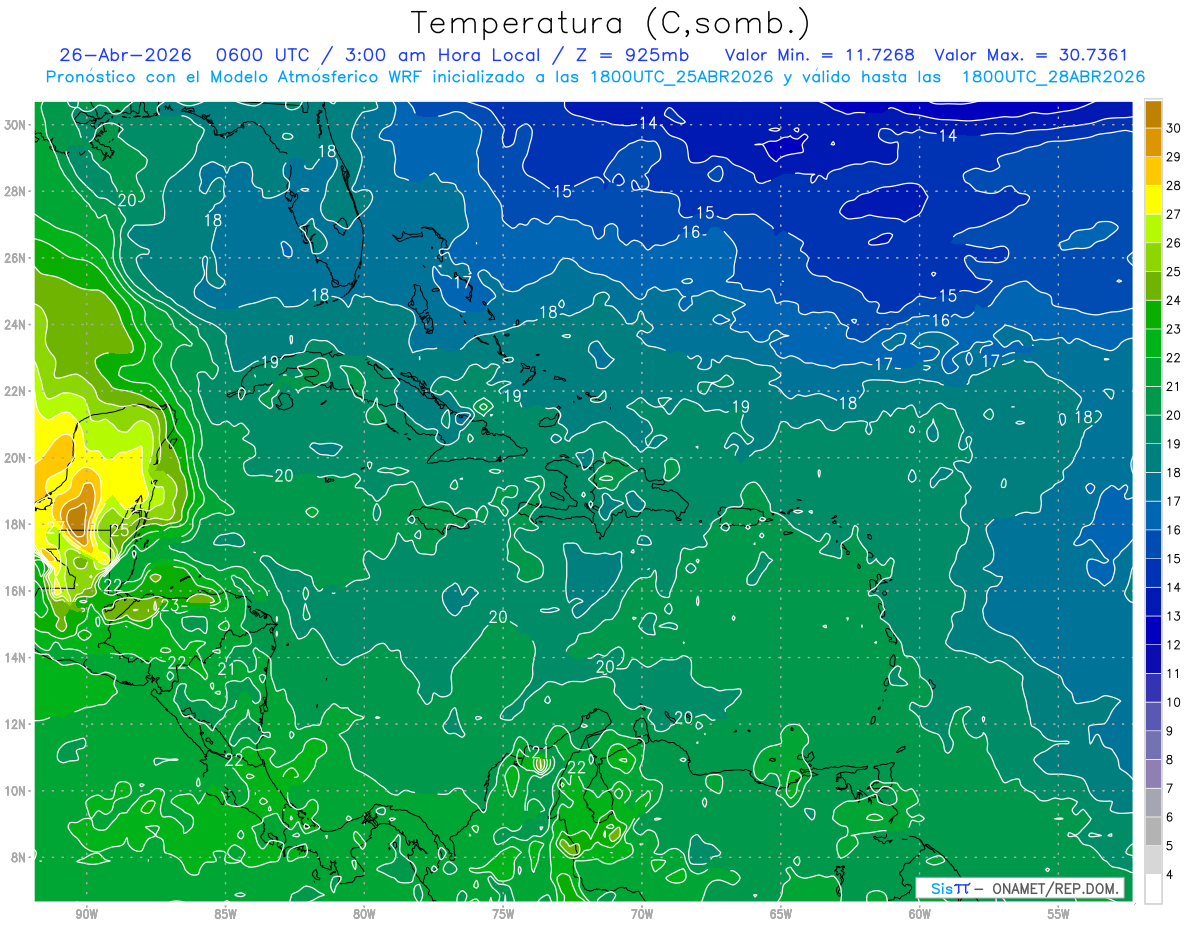Viewport: 1200px width, 927px height.
Task: Click the Temperatura (C,somb.) title
Action: [610, 23]
